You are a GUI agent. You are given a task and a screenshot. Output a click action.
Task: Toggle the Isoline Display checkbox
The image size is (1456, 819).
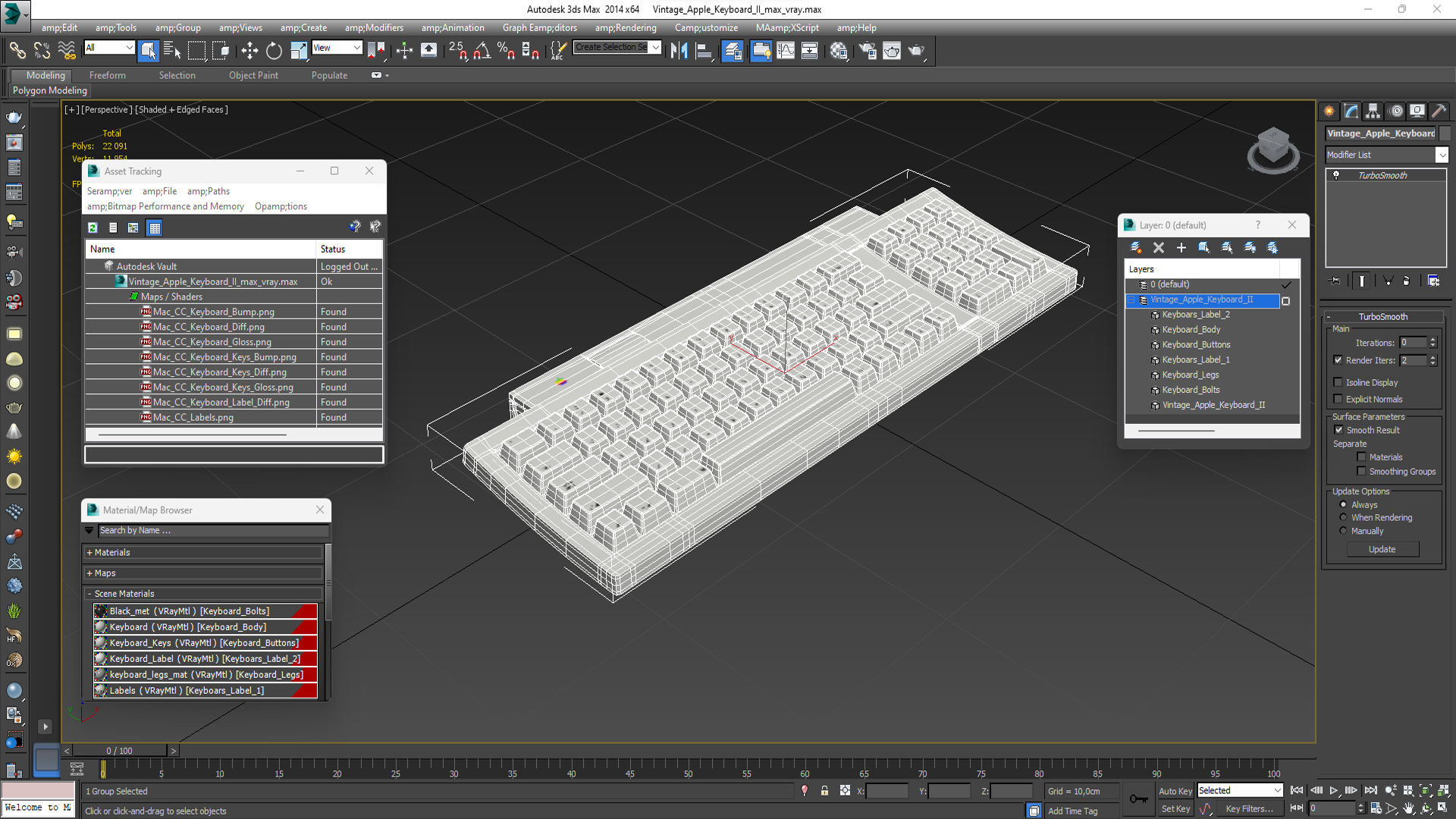coord(1338,382)
